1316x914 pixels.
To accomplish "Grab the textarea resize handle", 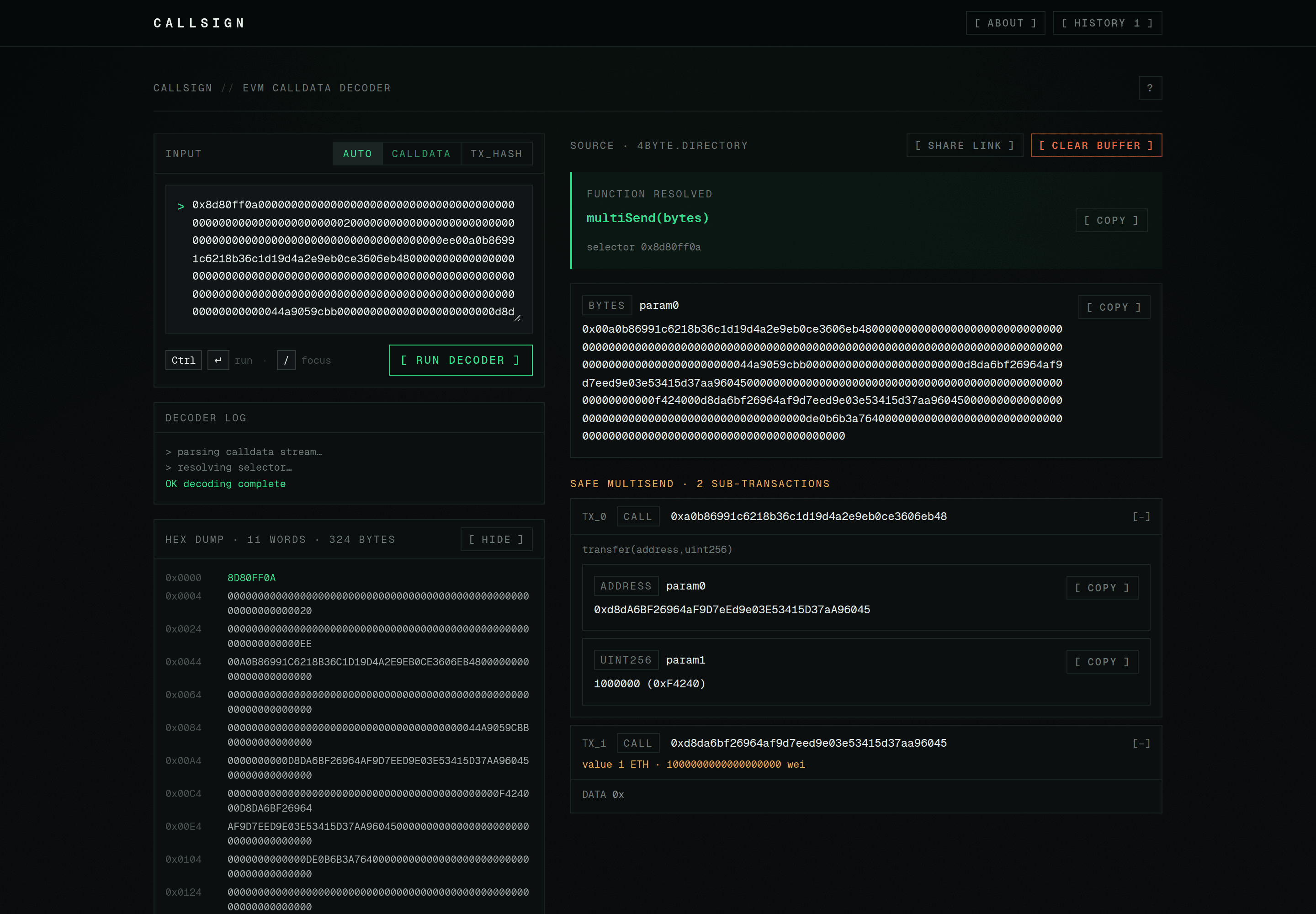I will 517,318.
